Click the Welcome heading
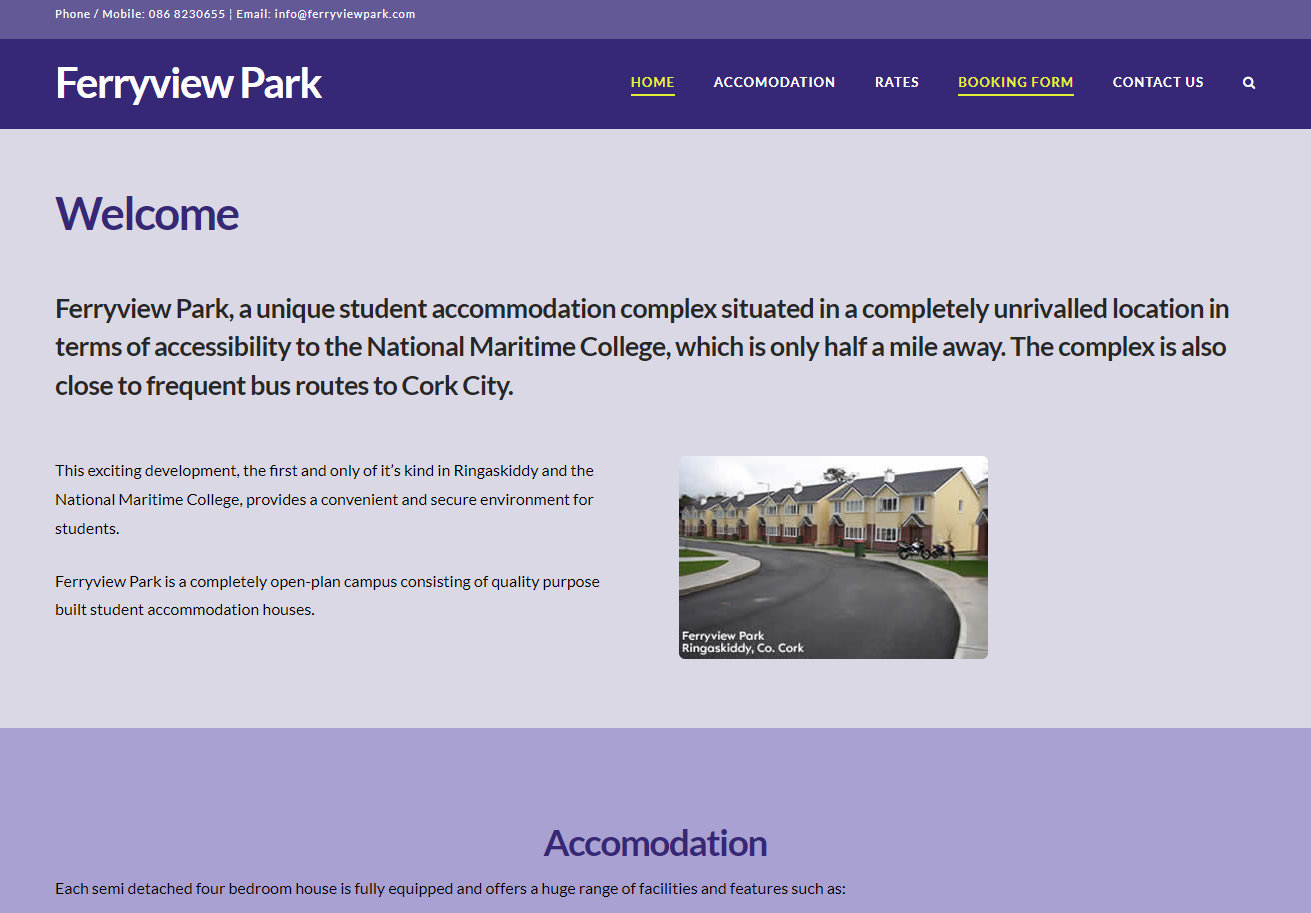This screenshot has height=913, width=1311. coord(147,214)
